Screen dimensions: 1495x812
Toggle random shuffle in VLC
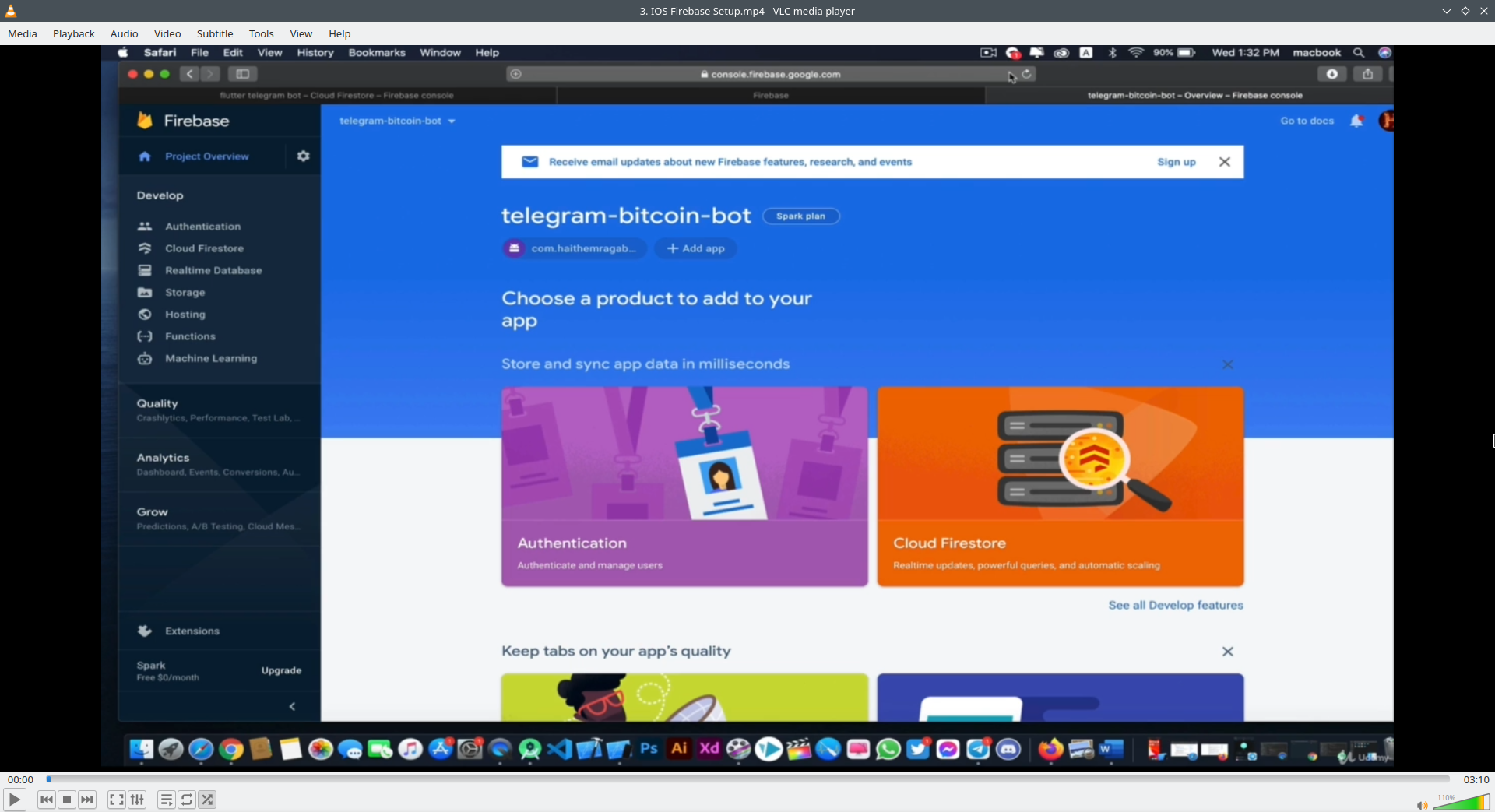point(207,800)
